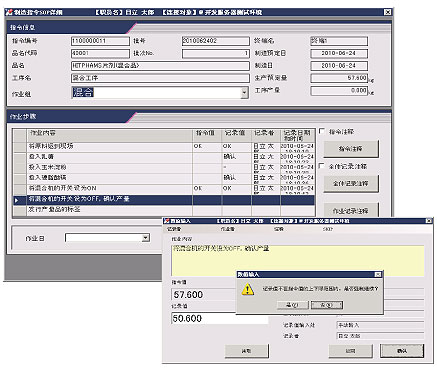The image size is (437, 373).
Task: Click the 品名 field with HITPHAMS text
Action: click(x=160, y=66)
